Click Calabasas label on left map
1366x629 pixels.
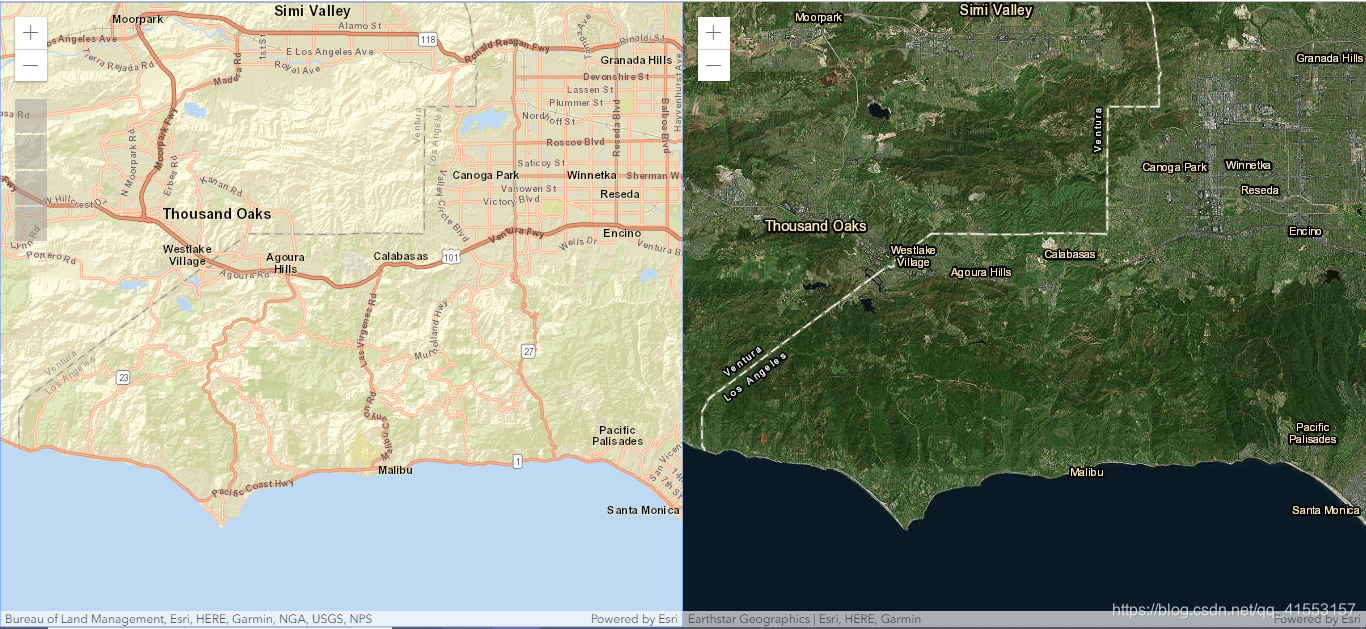401,256
